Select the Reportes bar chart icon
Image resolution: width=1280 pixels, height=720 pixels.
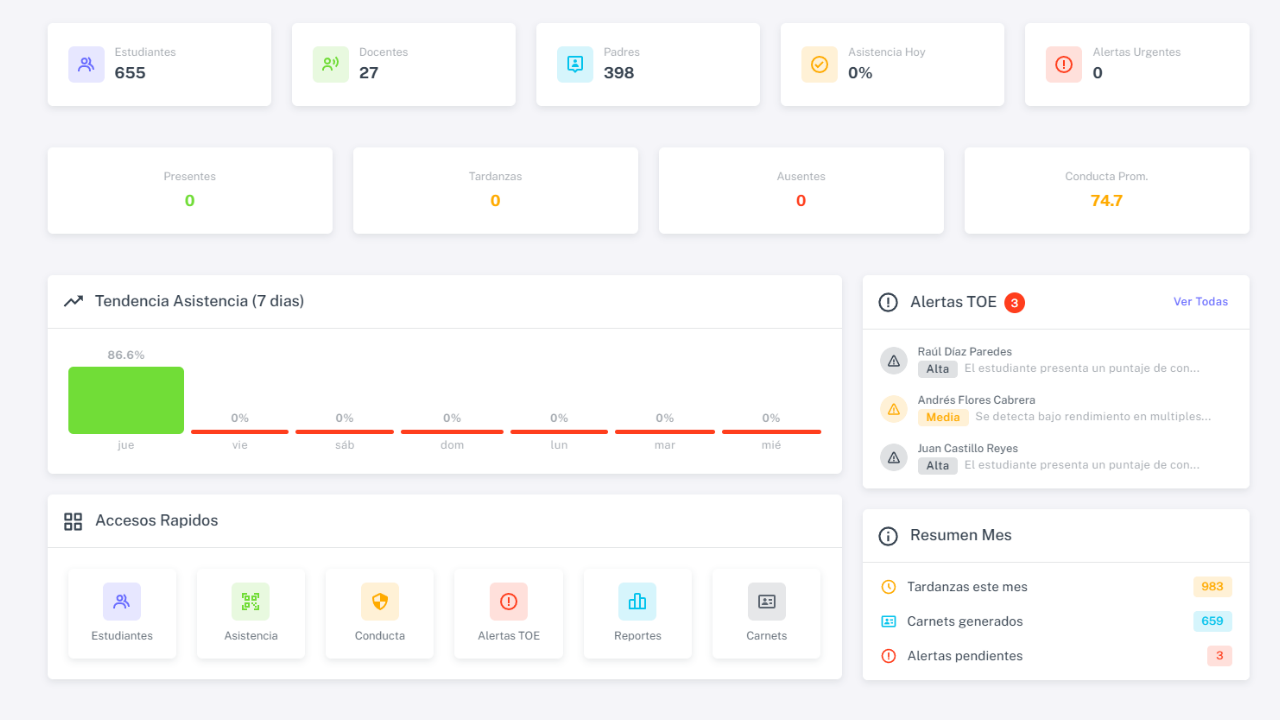click(637, 601)
